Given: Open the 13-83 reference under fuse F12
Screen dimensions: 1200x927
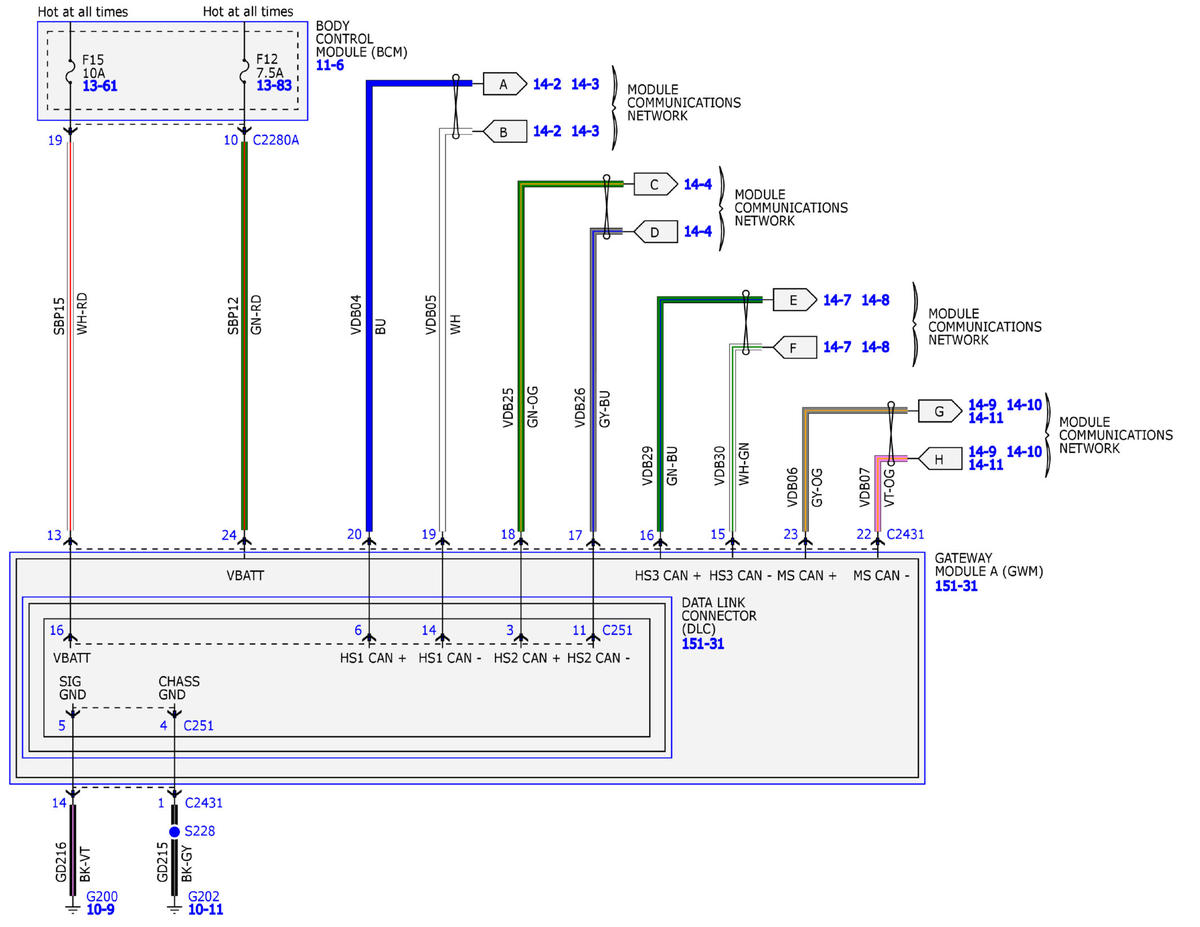Looking at the screenshot, I should [x=274, y=87].
